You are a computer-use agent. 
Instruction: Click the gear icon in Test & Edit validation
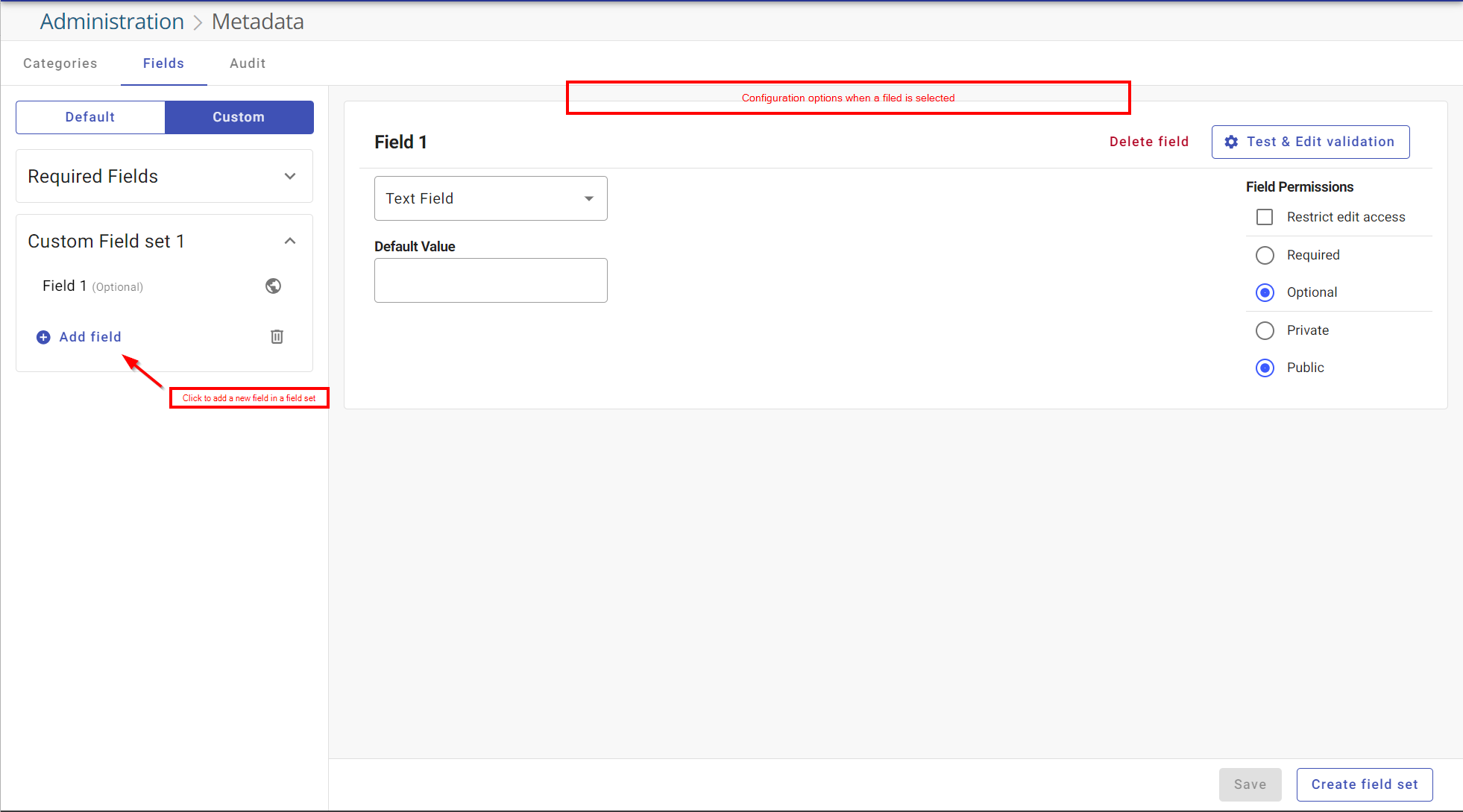1231,142
